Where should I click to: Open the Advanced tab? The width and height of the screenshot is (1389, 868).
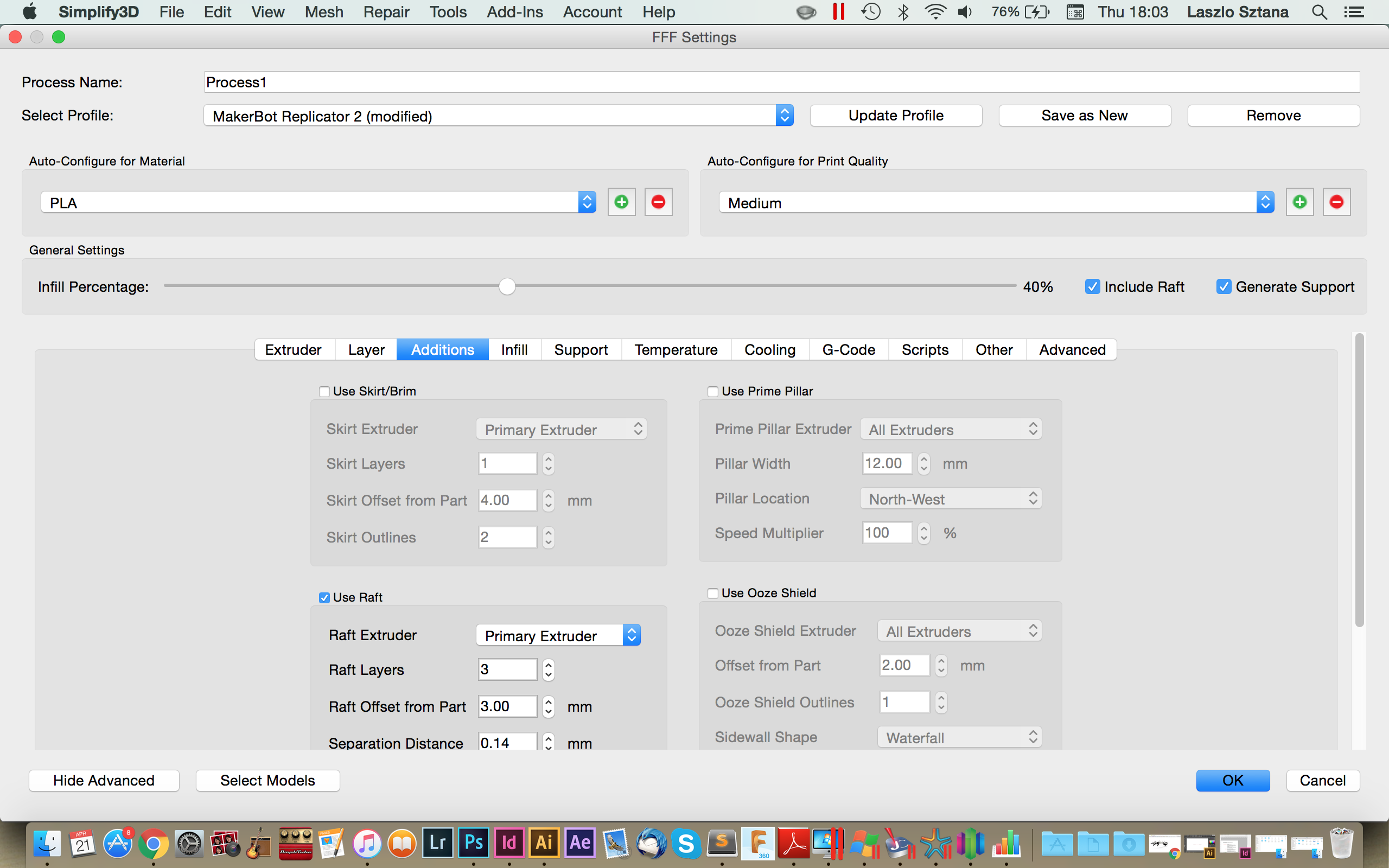click(x=1072, y=349)
